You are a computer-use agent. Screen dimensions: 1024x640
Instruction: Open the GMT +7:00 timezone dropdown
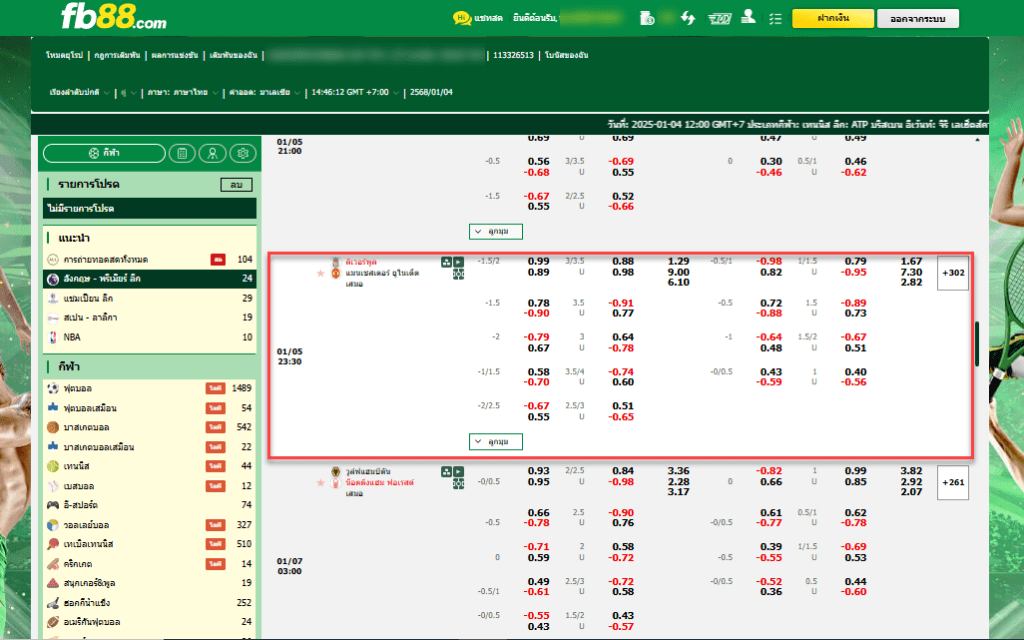coord(355,93)
